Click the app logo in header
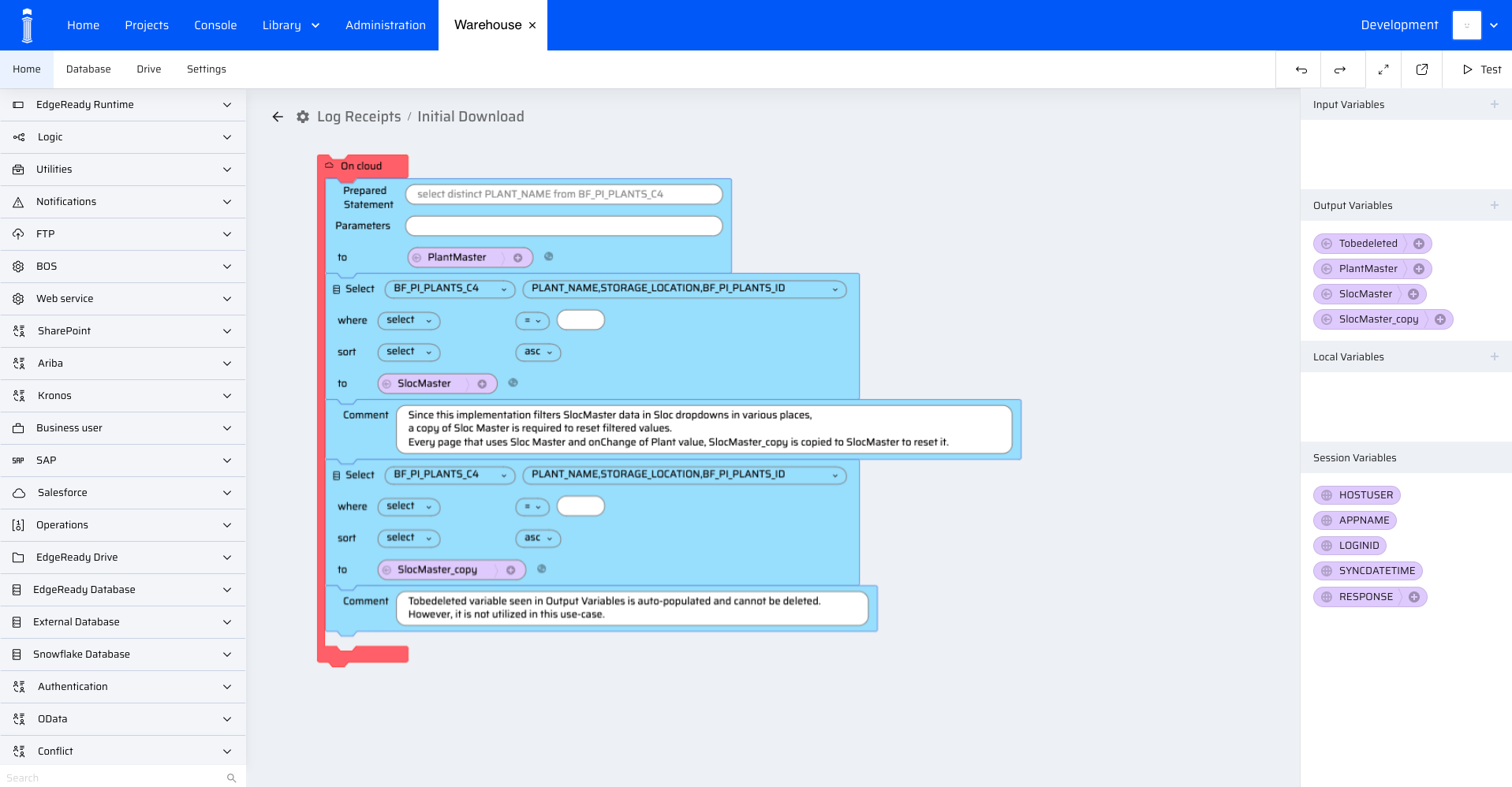Screen dimensions: 1512x787 click(x=28, y=25)
